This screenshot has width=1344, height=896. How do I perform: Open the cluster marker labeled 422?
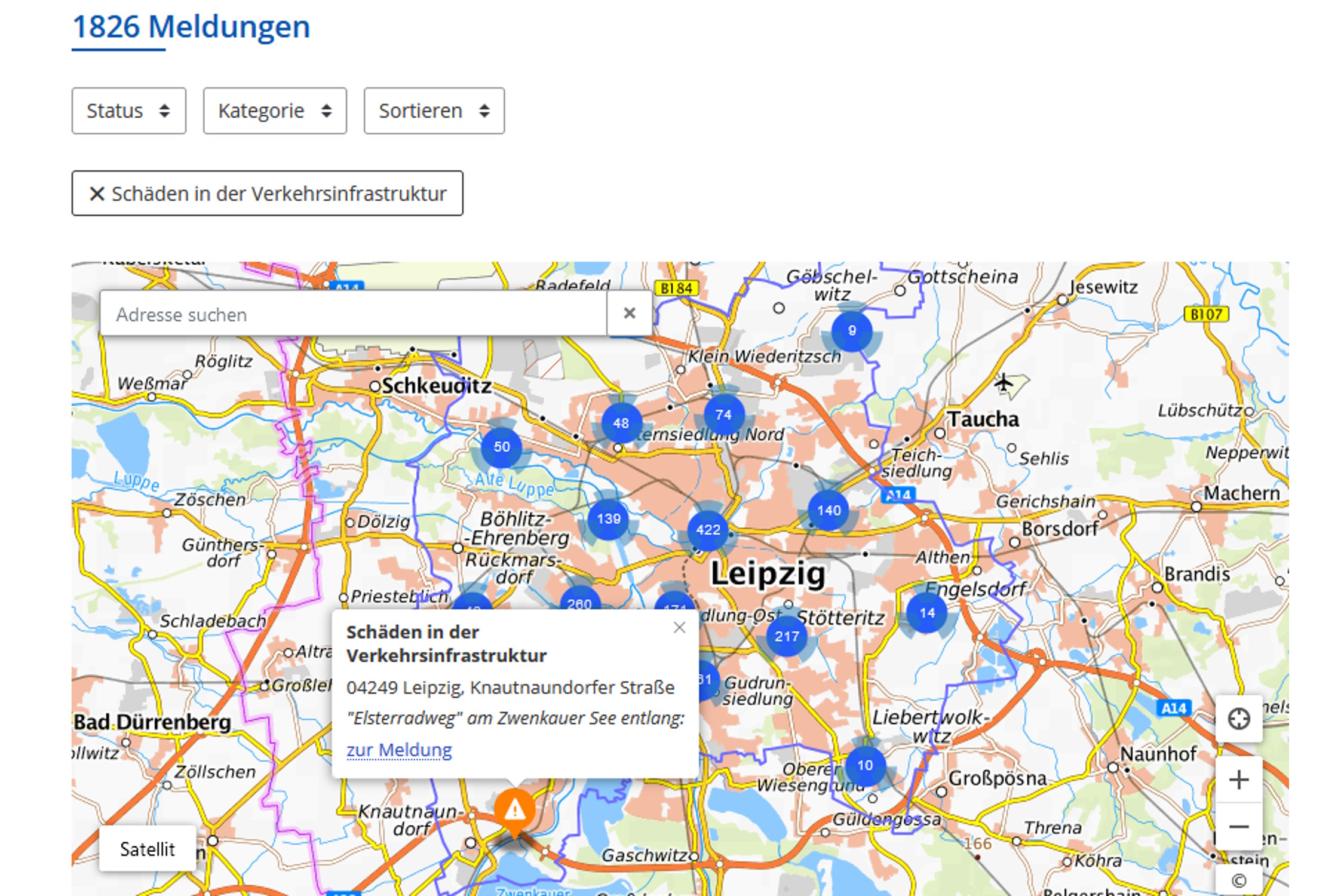708,530
